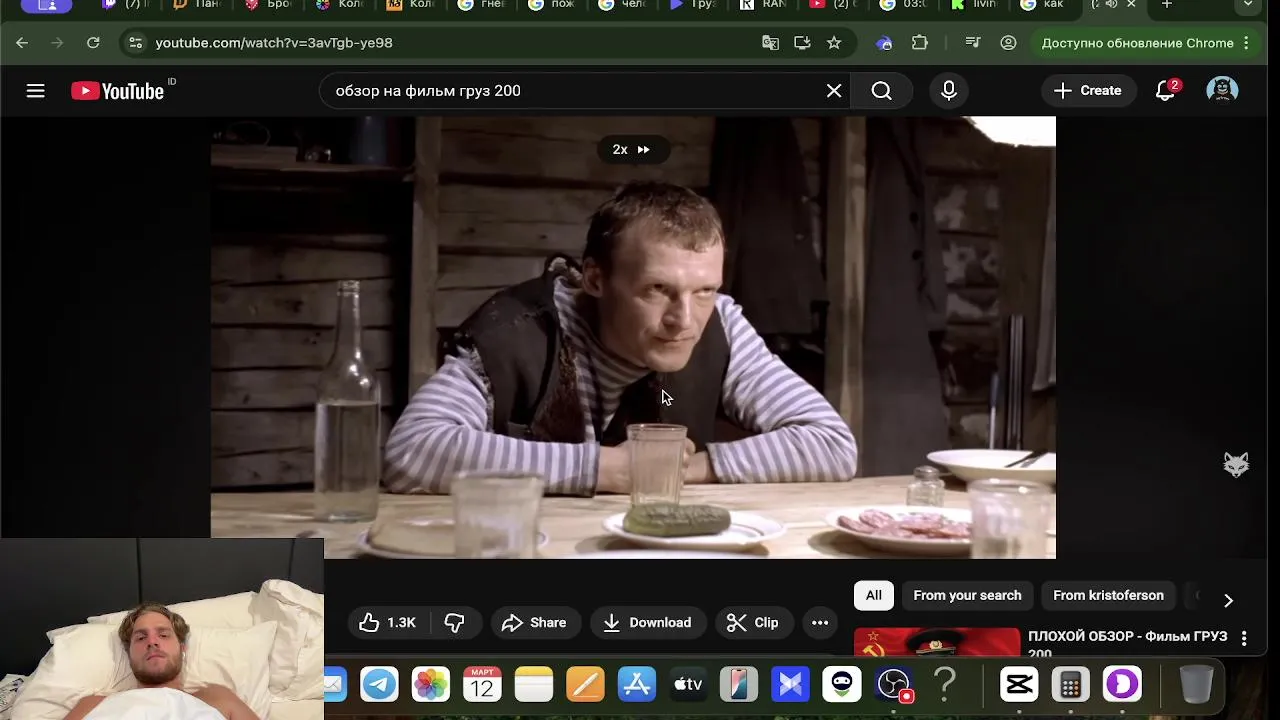The height and width of the screenshot is (720, 1280).
Task: Open the YouTube guide hamburger menu
Action: point(36,91)
